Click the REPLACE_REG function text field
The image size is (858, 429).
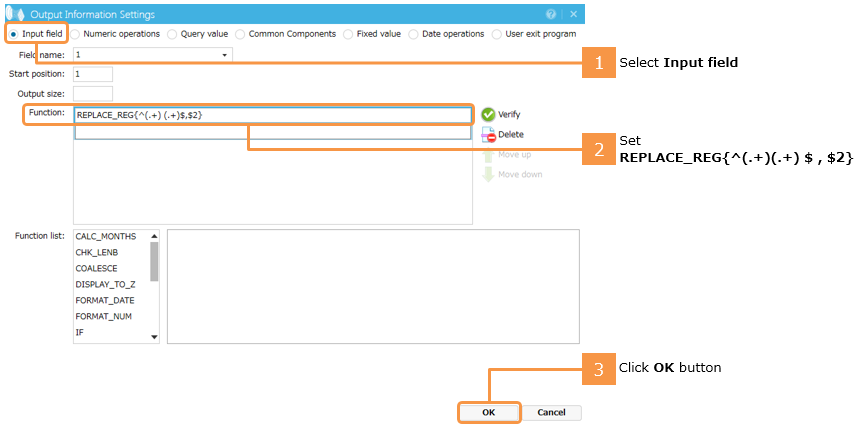[x=270, y=115]
